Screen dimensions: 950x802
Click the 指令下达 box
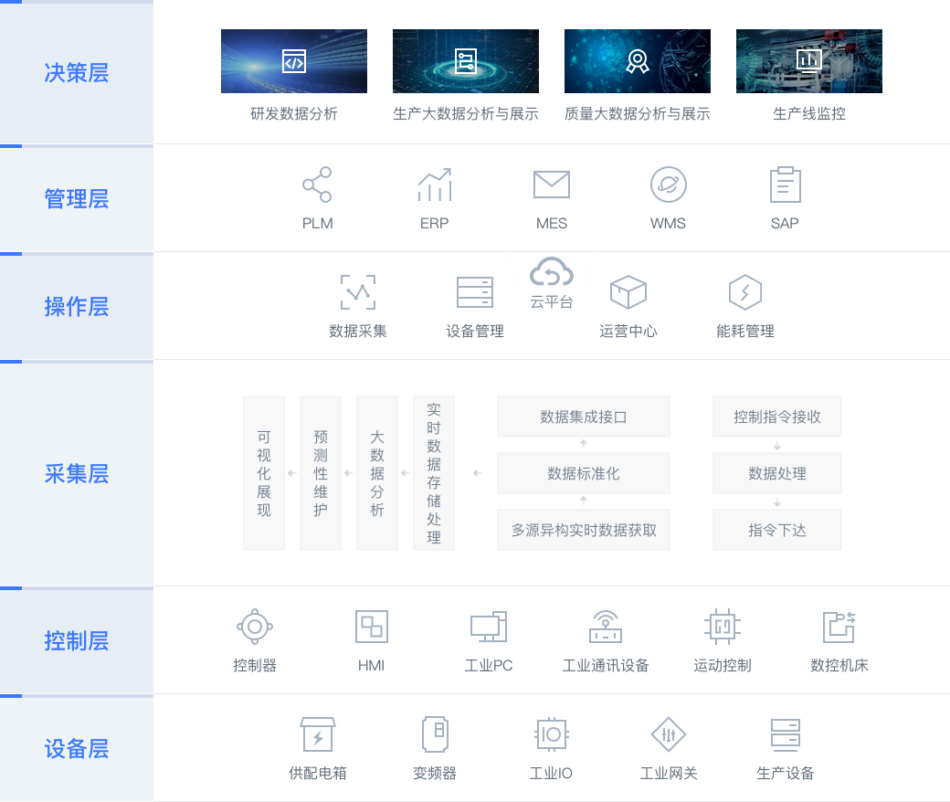[777, 530]
